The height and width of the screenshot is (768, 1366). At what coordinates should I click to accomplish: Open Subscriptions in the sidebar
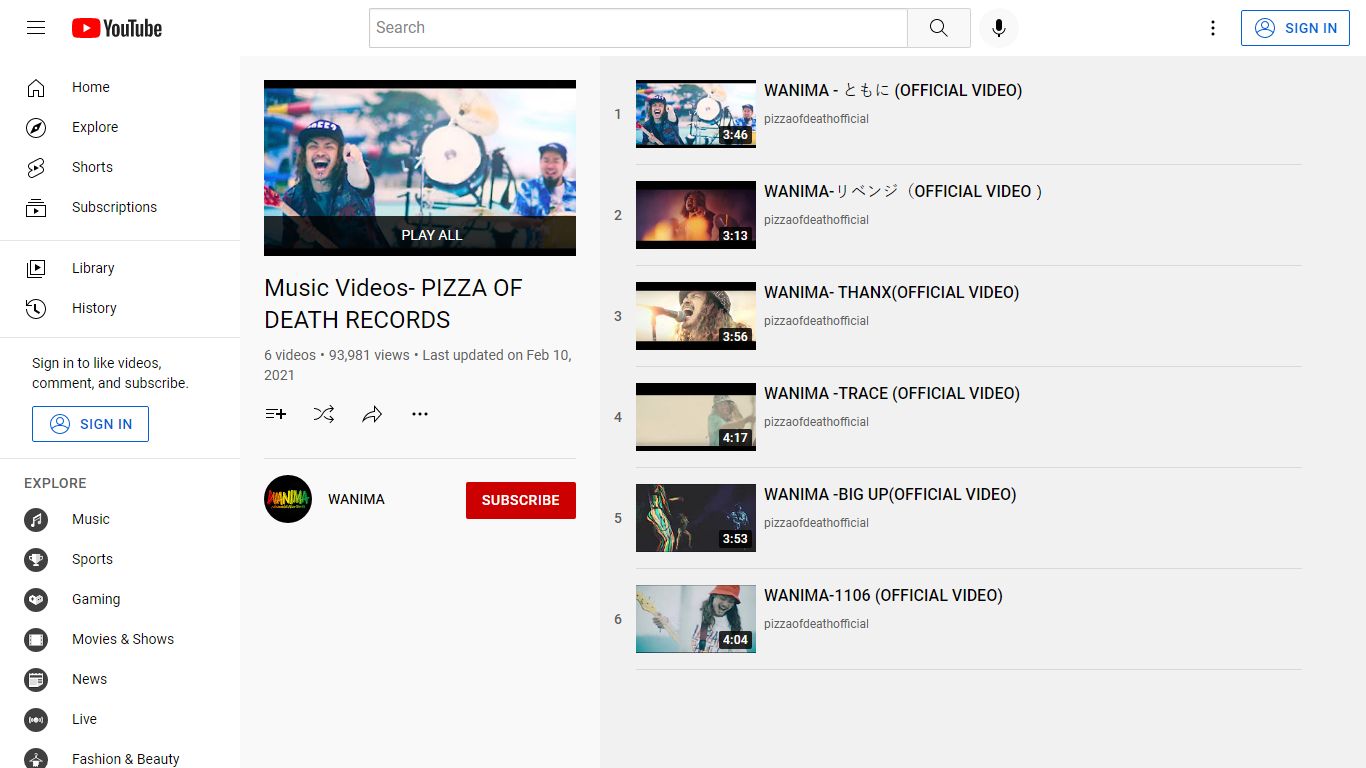[x=120, y=207]
